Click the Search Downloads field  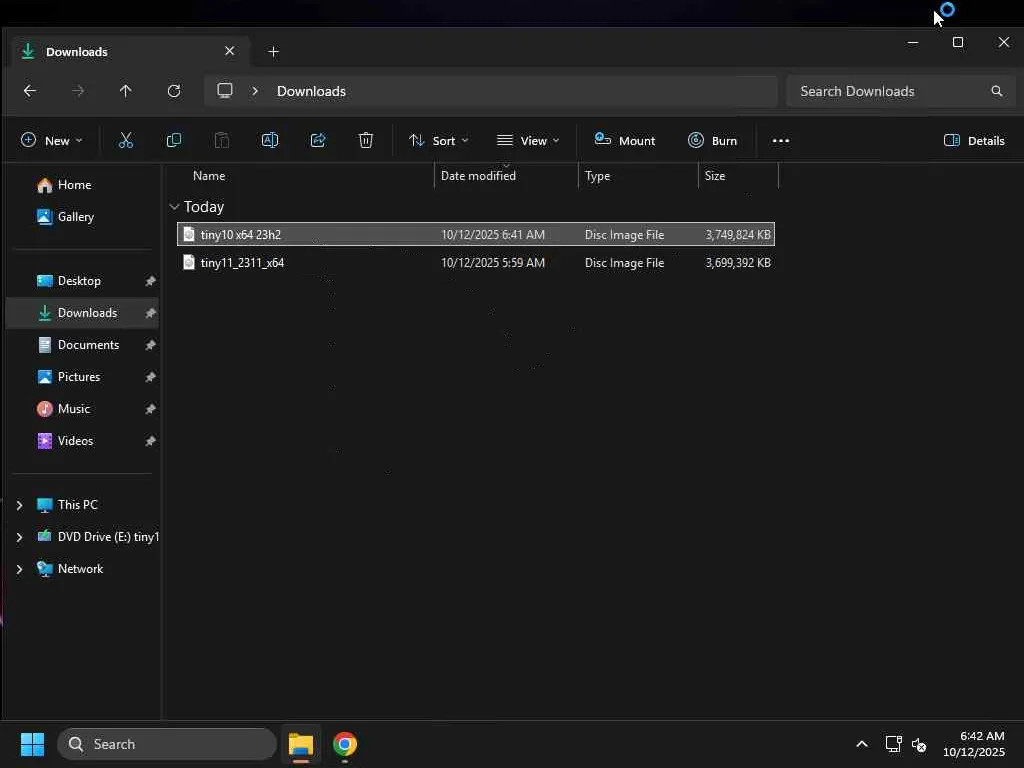coord(890,91)
